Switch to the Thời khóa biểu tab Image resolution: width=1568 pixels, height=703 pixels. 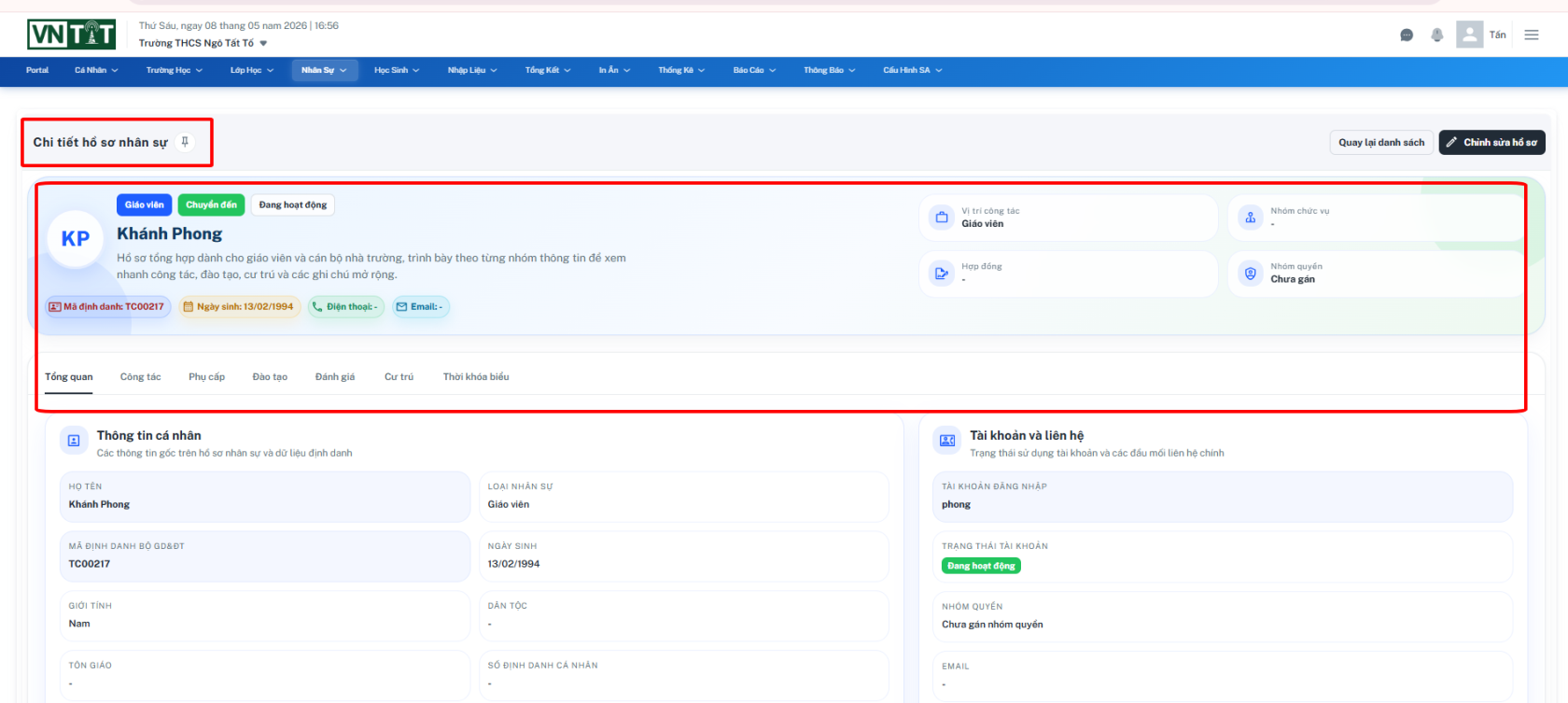476,377
